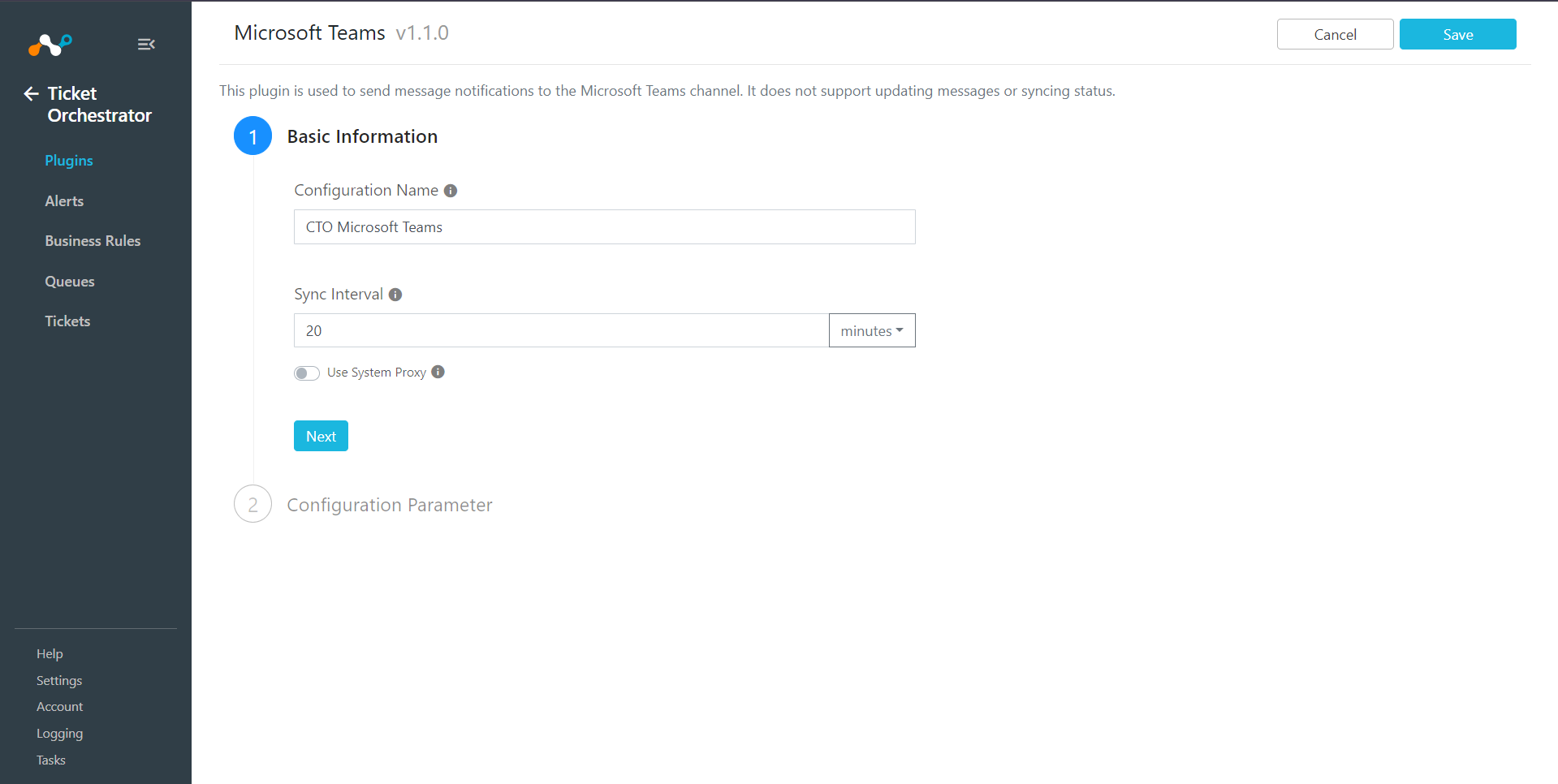The width and height of the screenshot is (1558, 784).
Task: Click the Save button
Action: [1457, 34]
